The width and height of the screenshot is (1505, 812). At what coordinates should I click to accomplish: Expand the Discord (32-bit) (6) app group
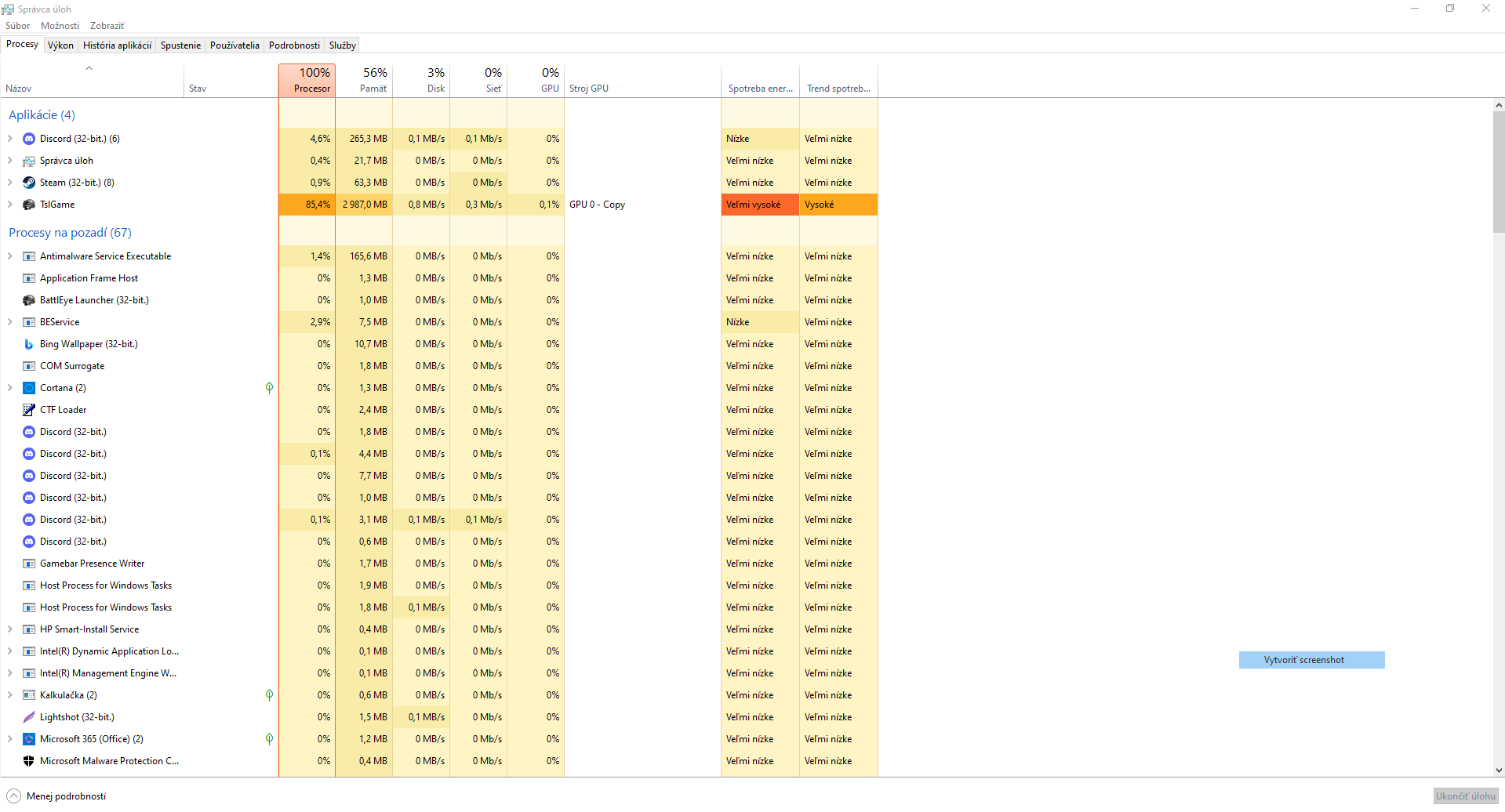[9, 139]
